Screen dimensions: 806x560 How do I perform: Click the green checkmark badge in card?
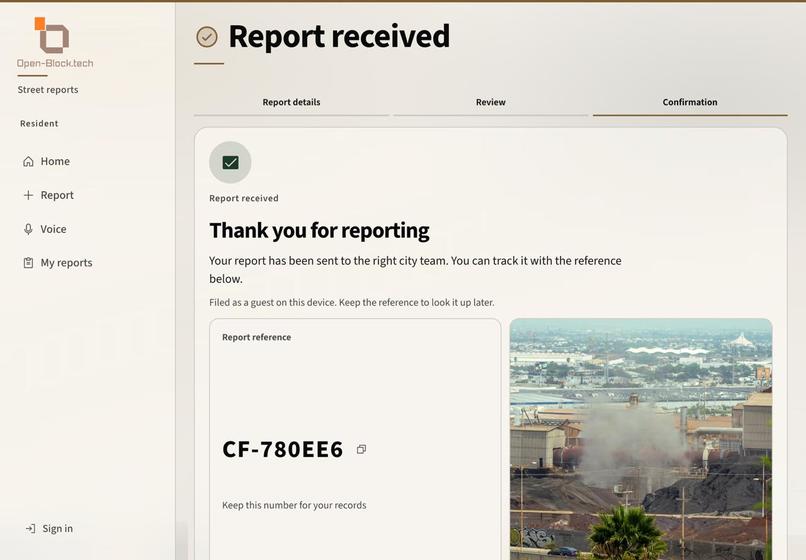coord(230,162)
